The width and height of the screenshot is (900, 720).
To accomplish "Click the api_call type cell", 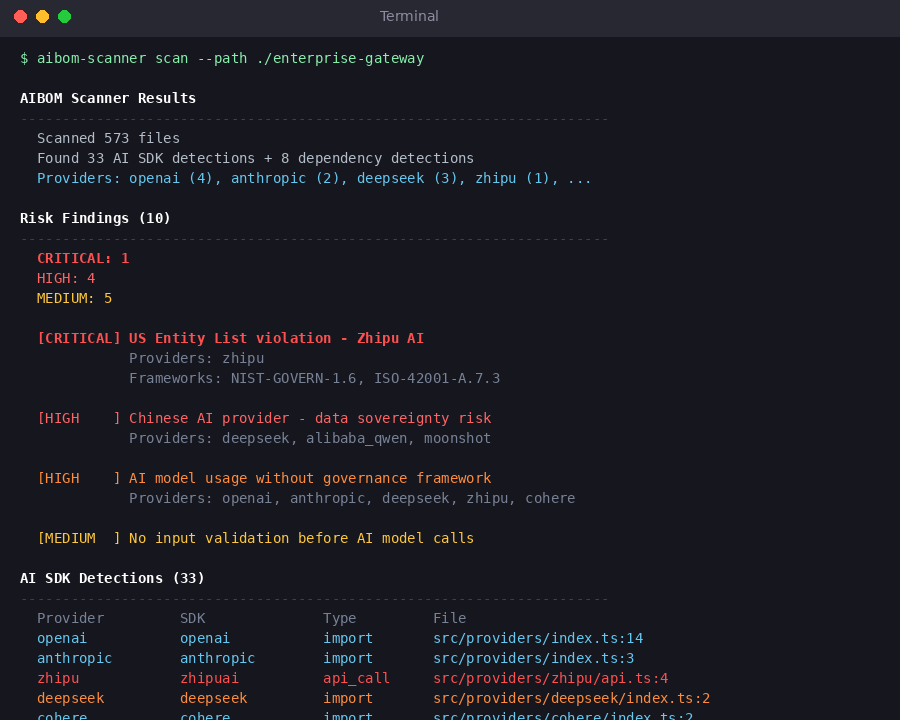I will click(356, 679).
